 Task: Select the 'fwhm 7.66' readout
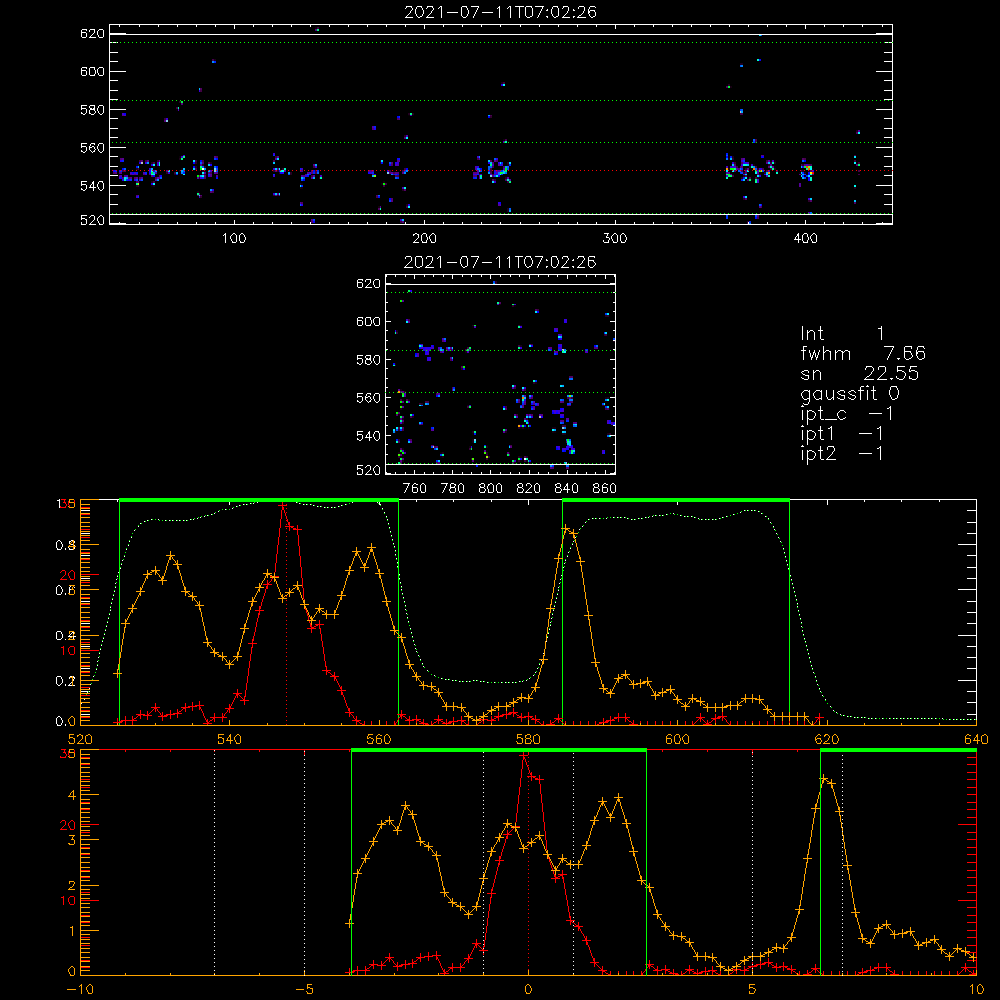863,353
